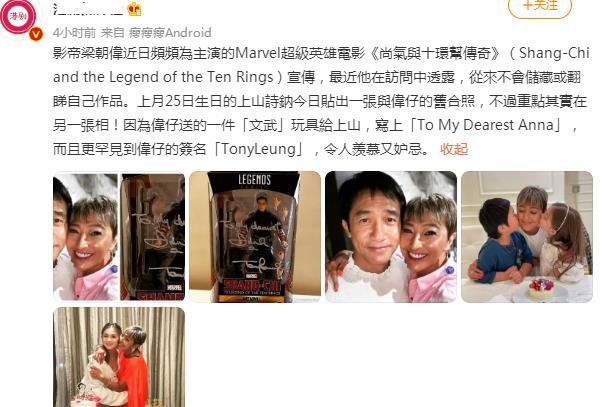
Task: Open the children kissing boy cake thumbnail
Action: [527, 237]
